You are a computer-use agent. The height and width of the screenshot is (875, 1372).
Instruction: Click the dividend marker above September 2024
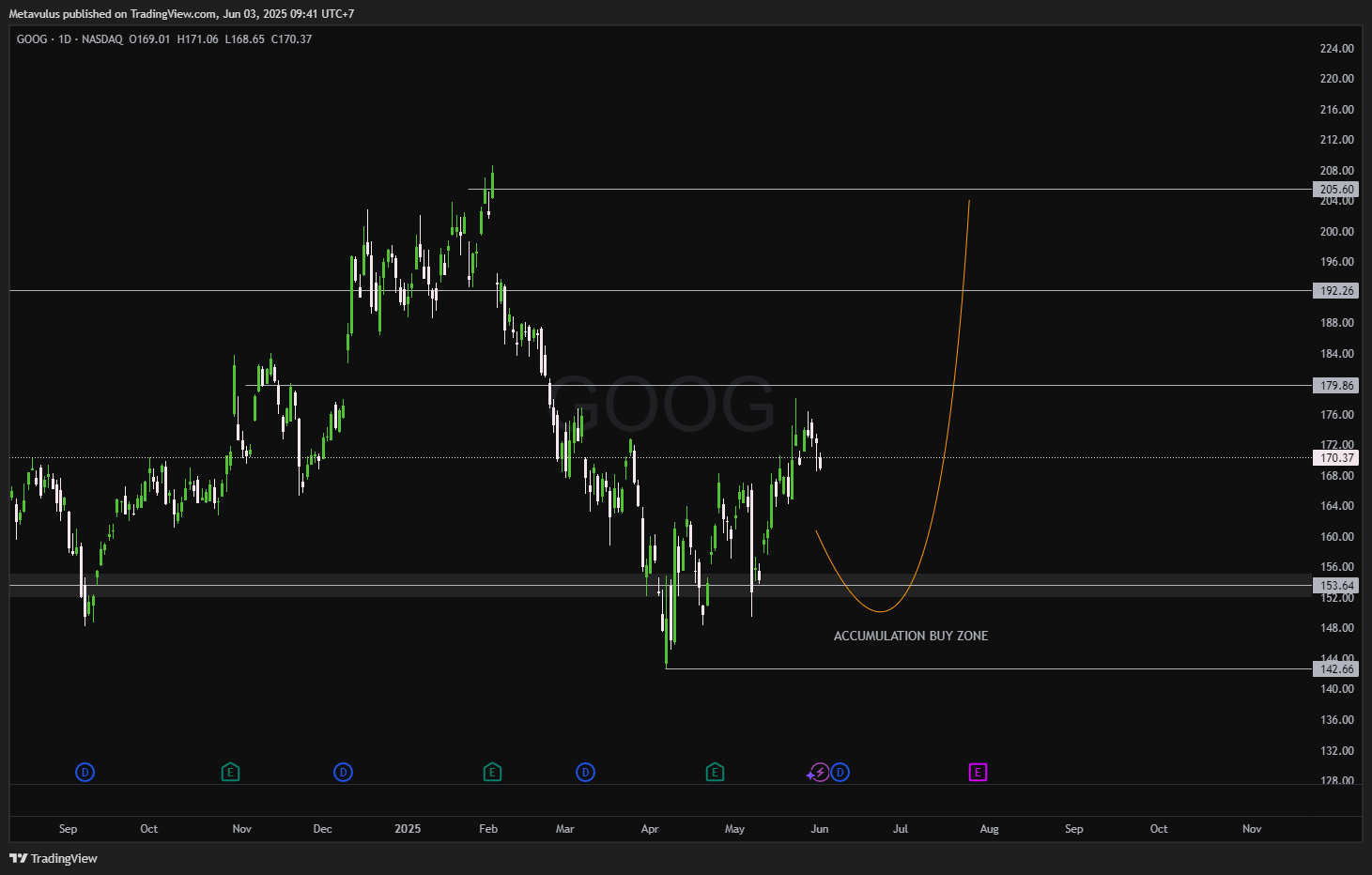click(85, 773)
